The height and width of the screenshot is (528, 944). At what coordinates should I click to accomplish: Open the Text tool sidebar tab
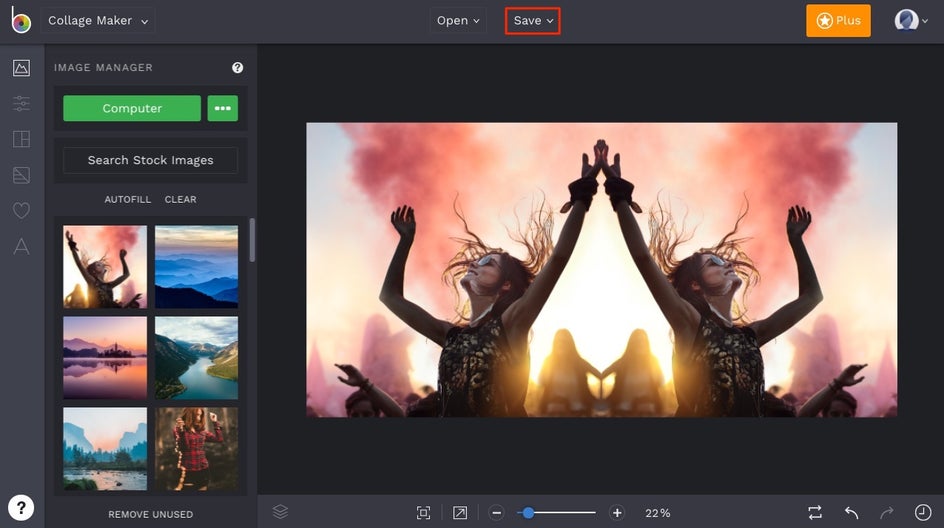click(21, 246)
